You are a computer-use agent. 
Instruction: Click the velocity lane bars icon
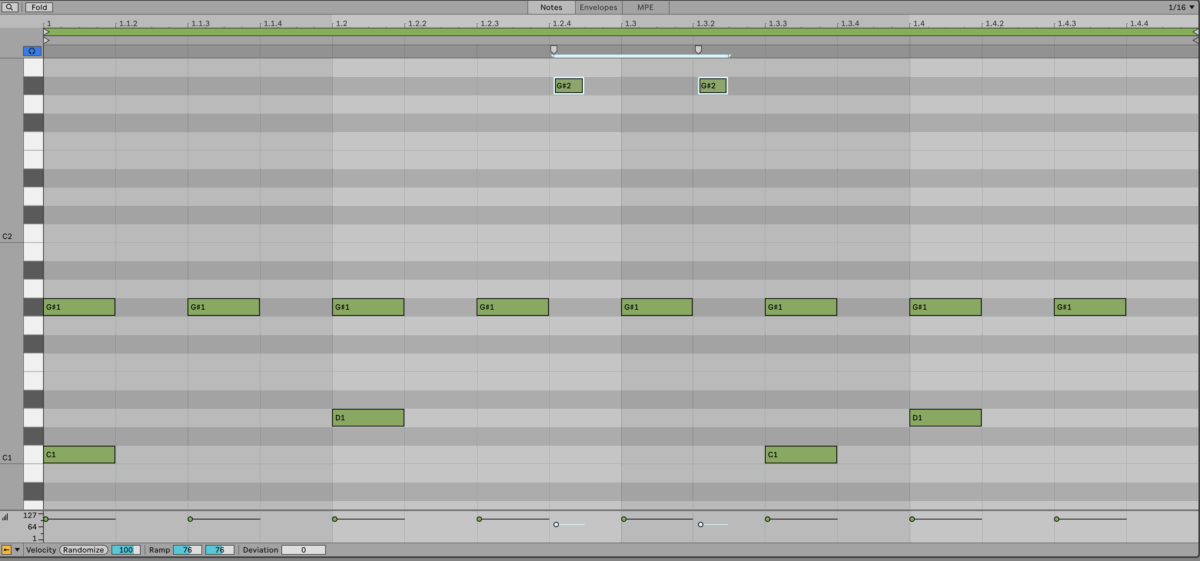[5, 517]
